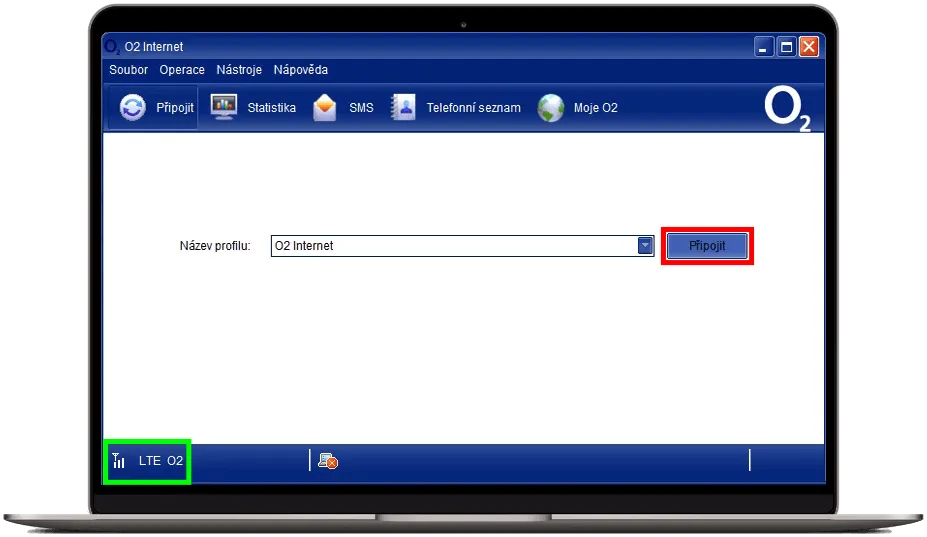Expand the profile name dropdown arrow
This screenshot has height=537, width=927.
point(645,246)
